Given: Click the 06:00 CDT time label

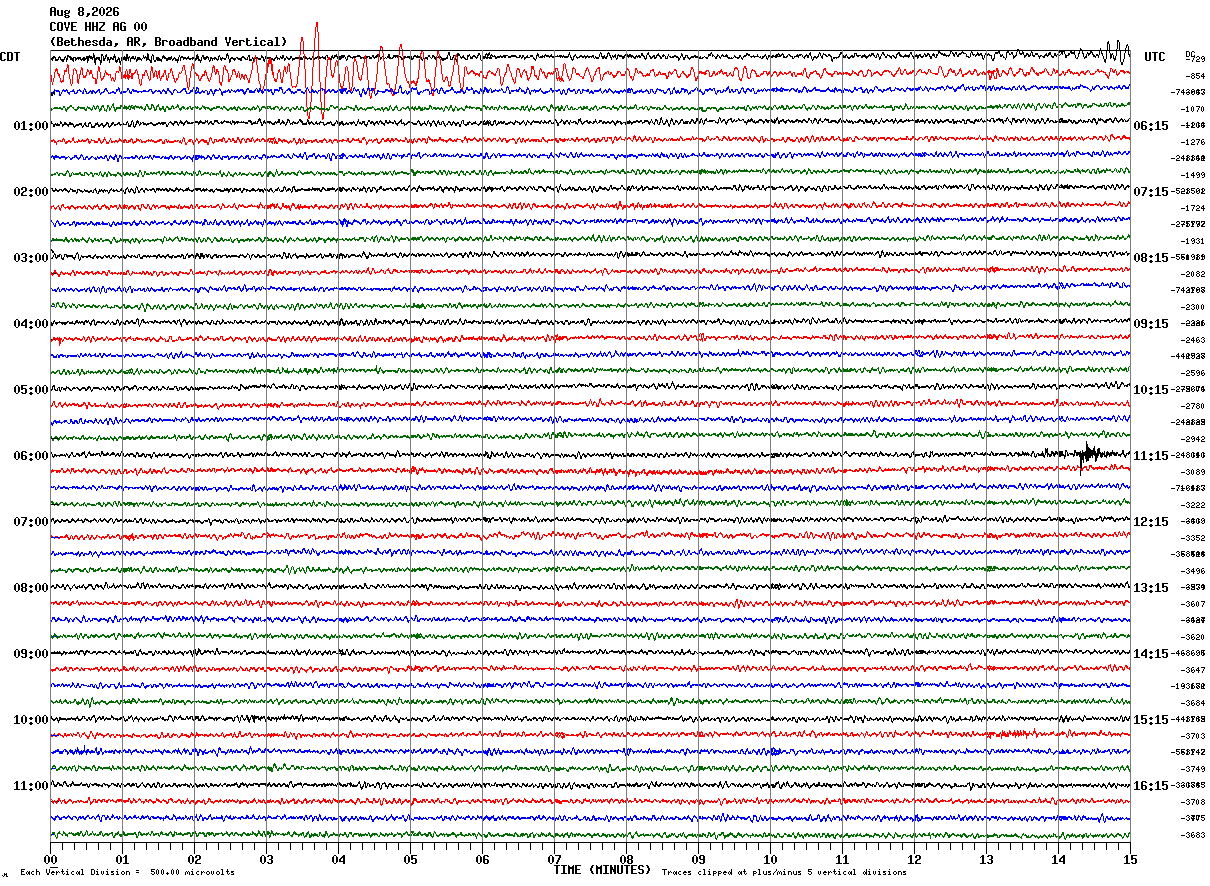Looking at the screenshot, I should [x=31, y=456].
